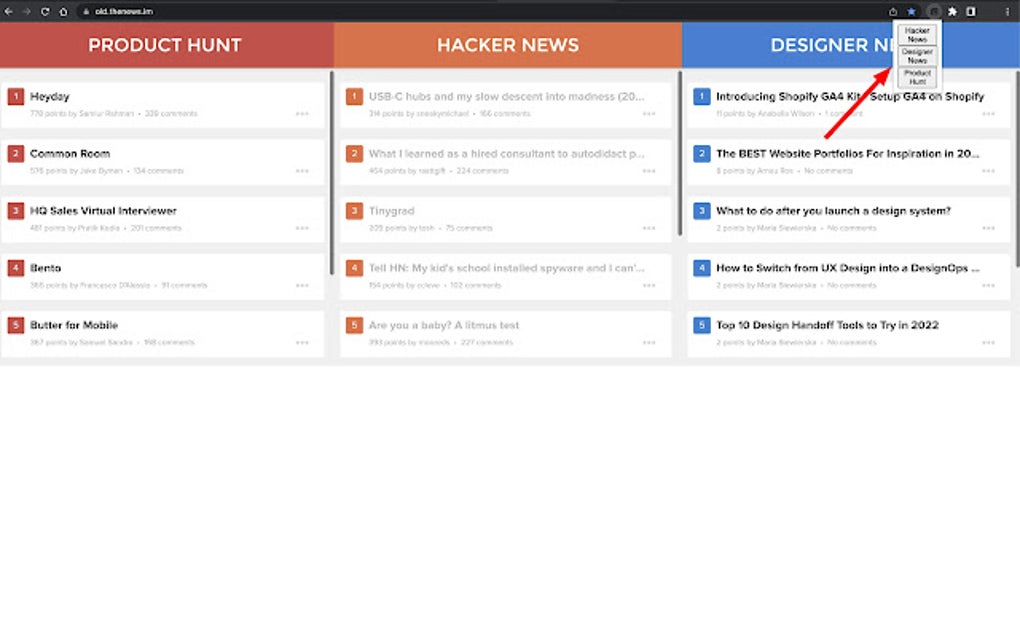Open more options for Are you a baby story
Viewport: 1020px width, 638px height.
pos(649,343)
